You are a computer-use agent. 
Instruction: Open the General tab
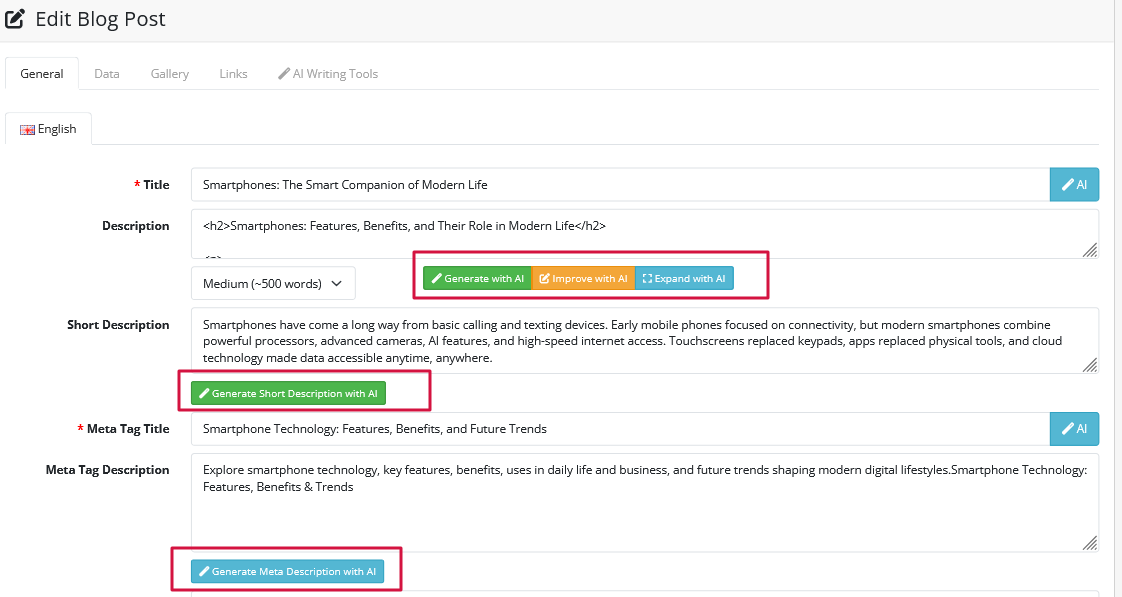[x=42, y=74]
